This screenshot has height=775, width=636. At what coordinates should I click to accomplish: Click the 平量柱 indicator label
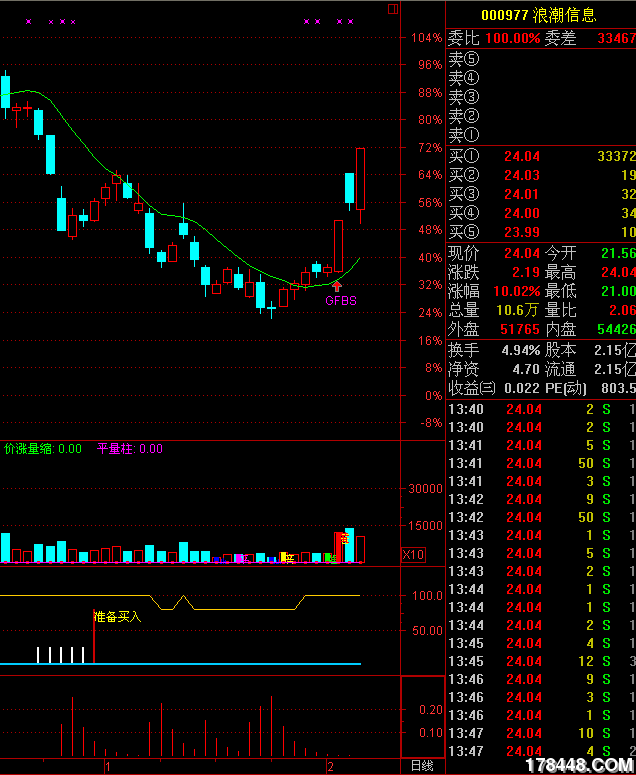(128, 449)
